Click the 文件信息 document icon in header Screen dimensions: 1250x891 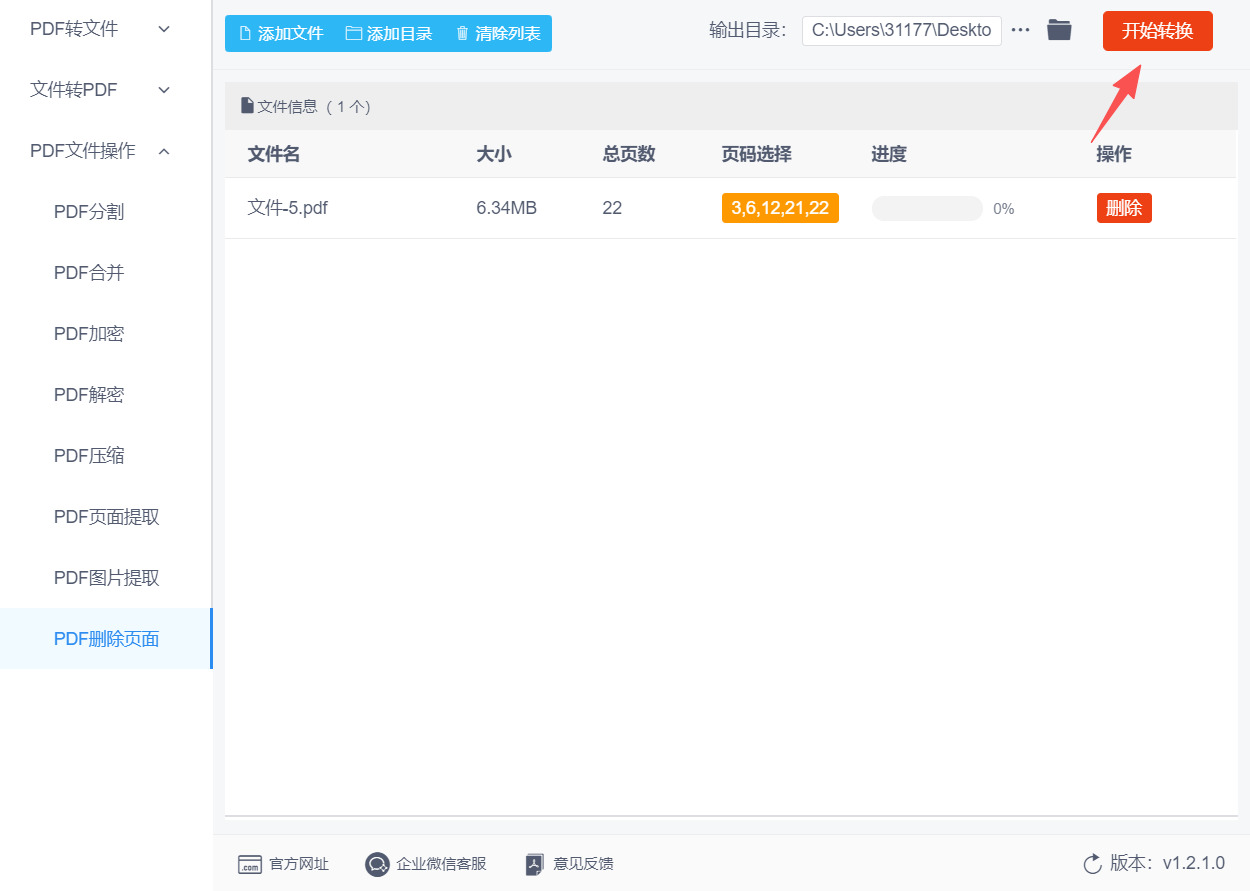246,105
